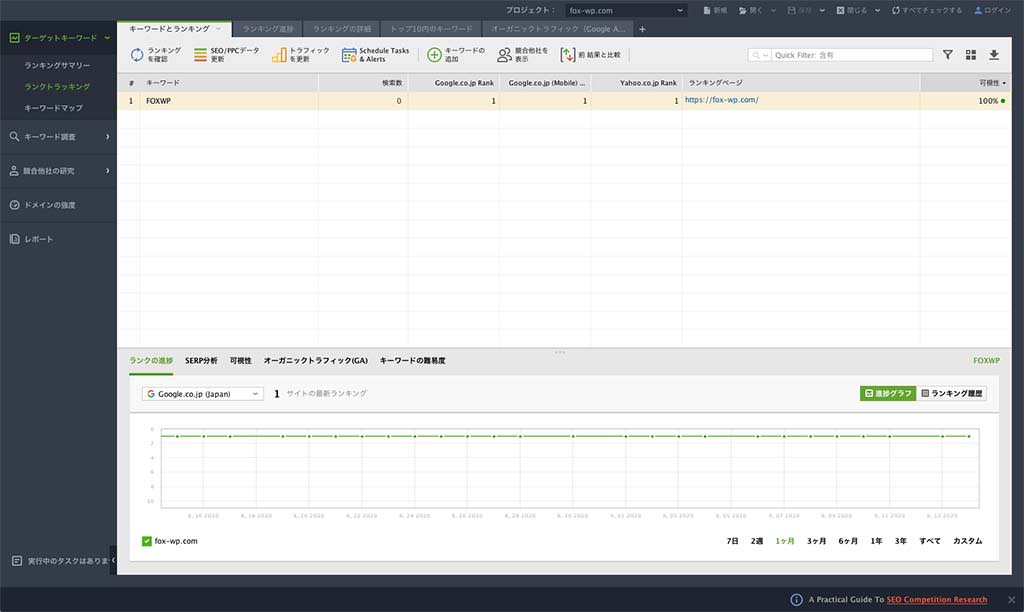1024x612 pixels.
Task: Select the 6ヶ月 time range
Action: (x=848, y=541)
